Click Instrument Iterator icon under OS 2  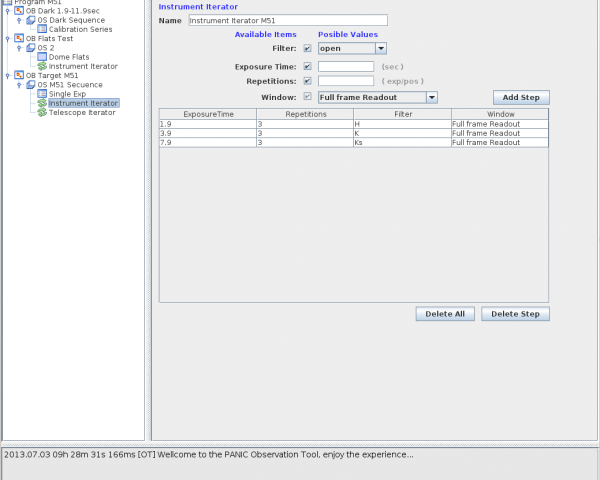click(x=42, y=66)
